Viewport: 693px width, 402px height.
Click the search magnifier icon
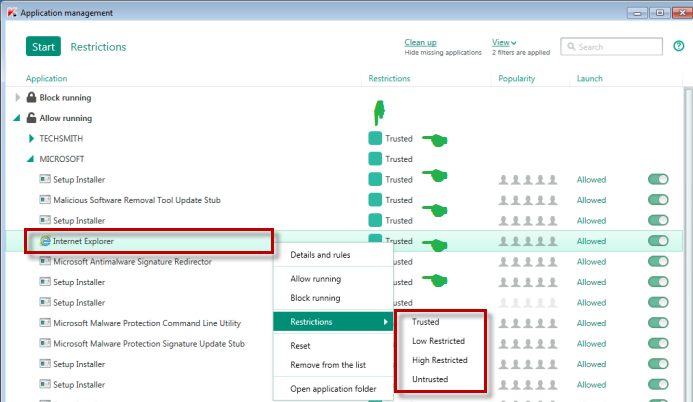571,46
